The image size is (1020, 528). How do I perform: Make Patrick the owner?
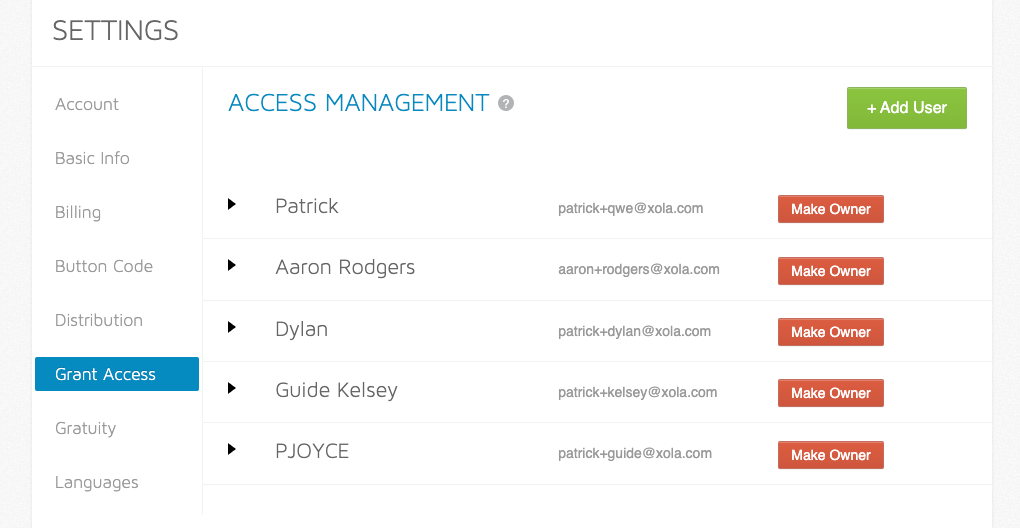831,209
